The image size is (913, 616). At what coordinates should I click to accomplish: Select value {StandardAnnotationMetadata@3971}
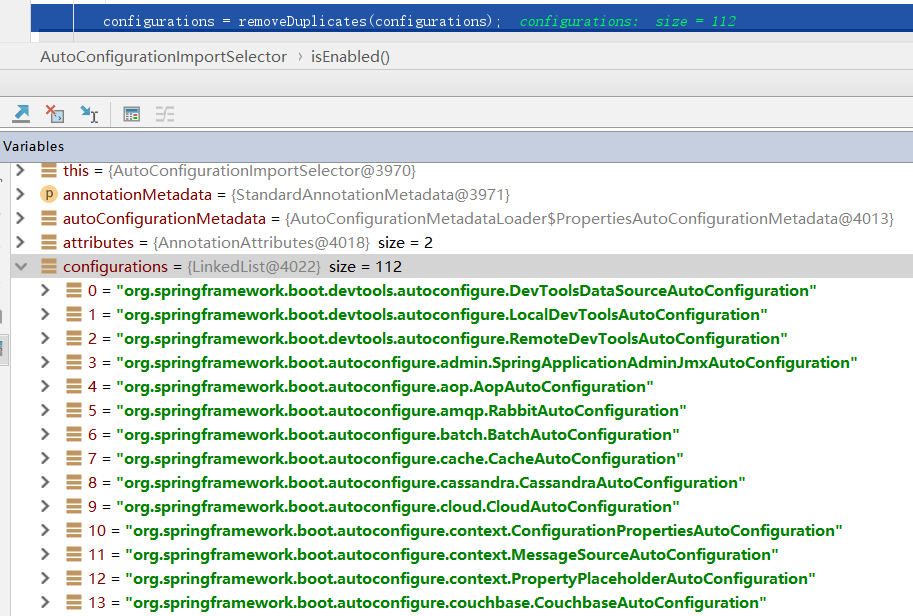pyautogui.click(x=370, y=194)
